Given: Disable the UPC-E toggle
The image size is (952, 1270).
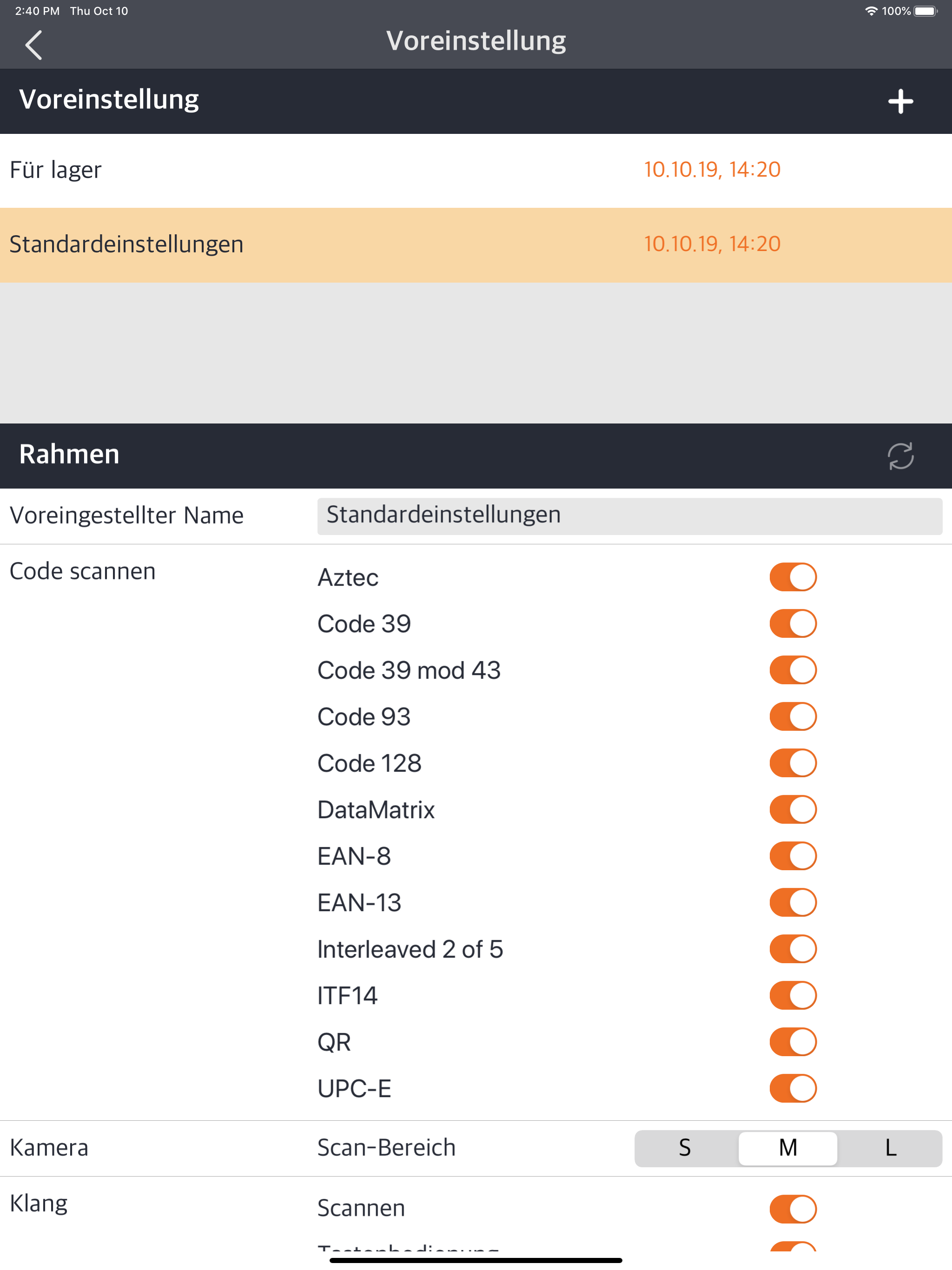Looking at the screenshot, I should (793, 1089).
